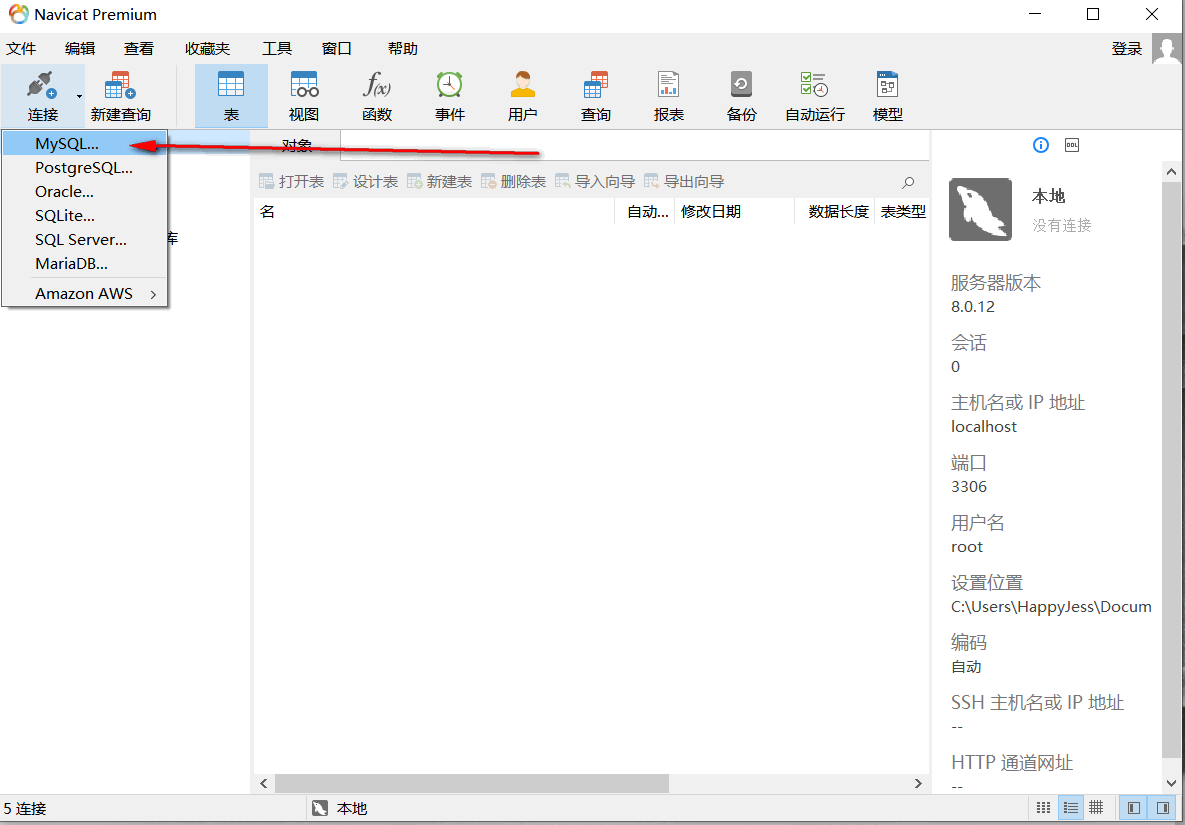
Task: Open the 文件 menu
Action: coord(21,48)
